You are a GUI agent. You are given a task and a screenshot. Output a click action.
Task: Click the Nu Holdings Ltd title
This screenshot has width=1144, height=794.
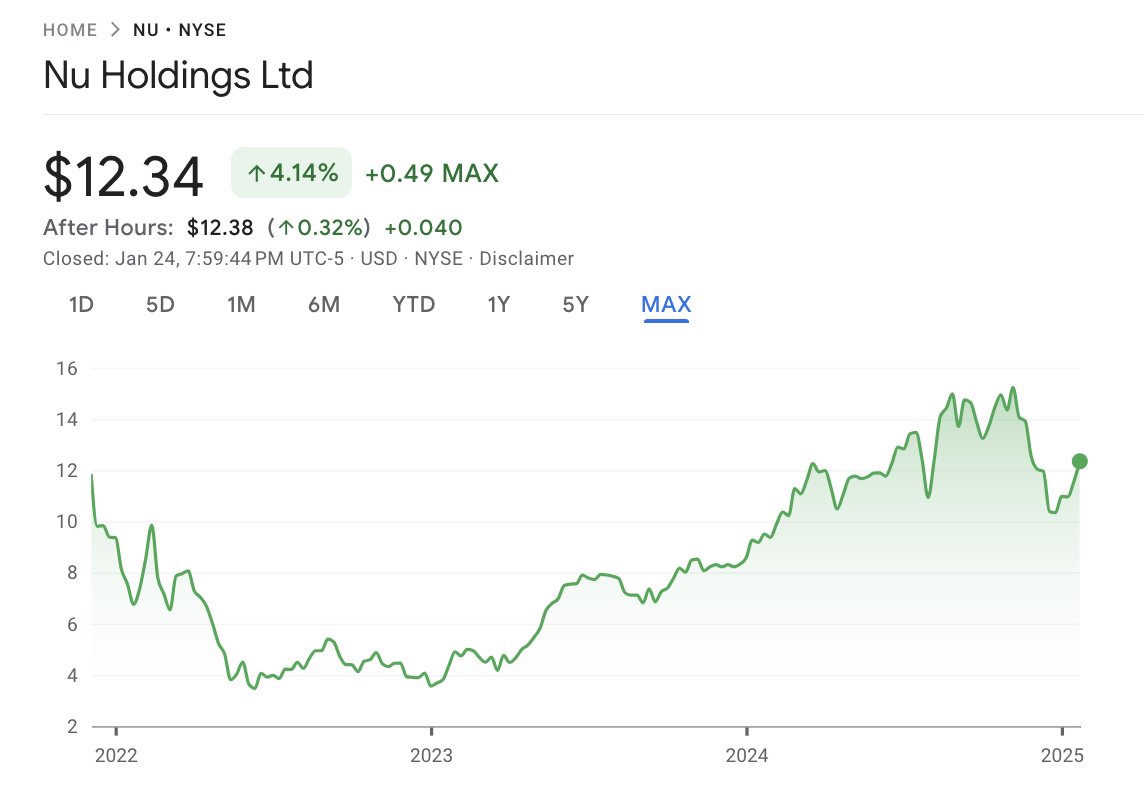click(x=179, y=75)
